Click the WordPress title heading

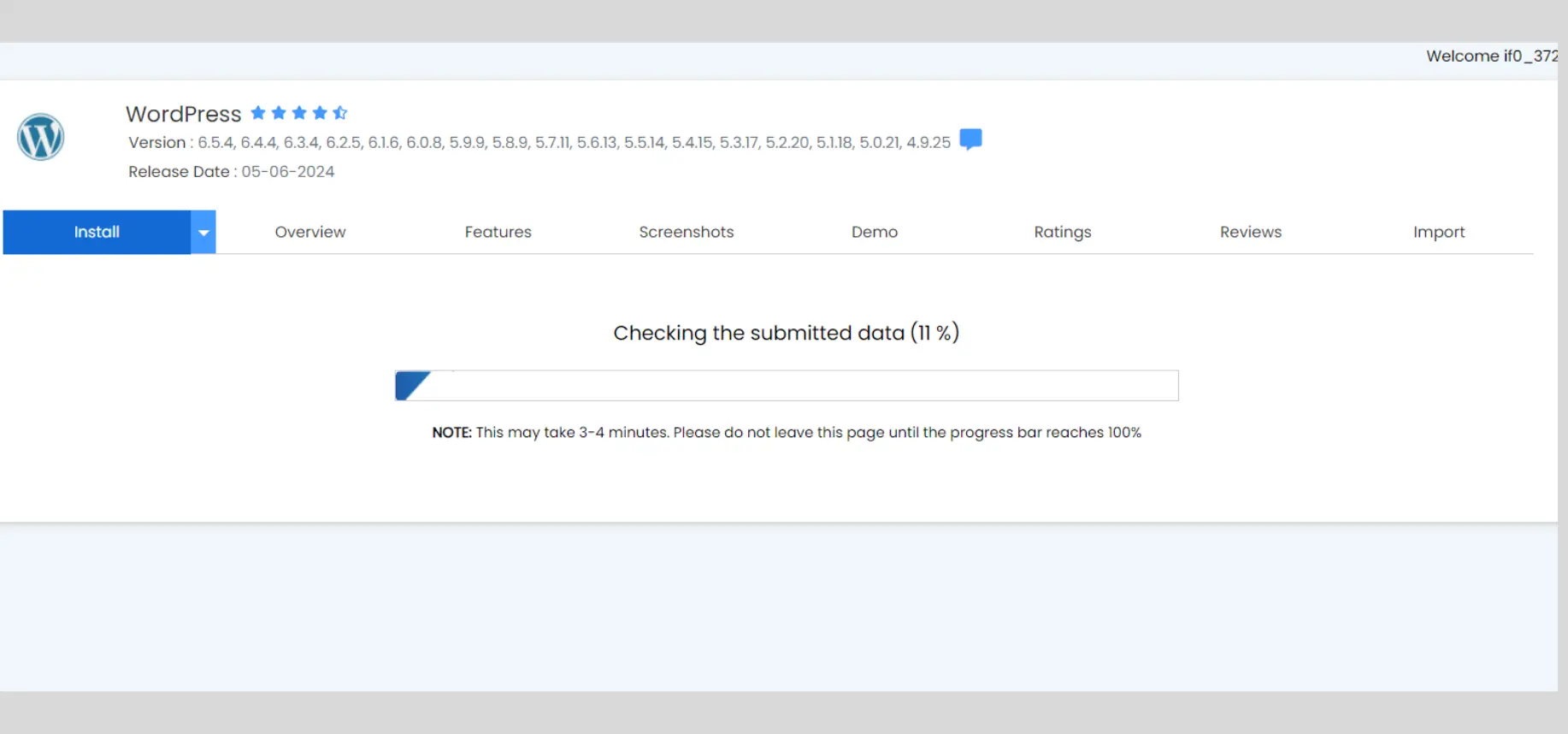[184, 114]
